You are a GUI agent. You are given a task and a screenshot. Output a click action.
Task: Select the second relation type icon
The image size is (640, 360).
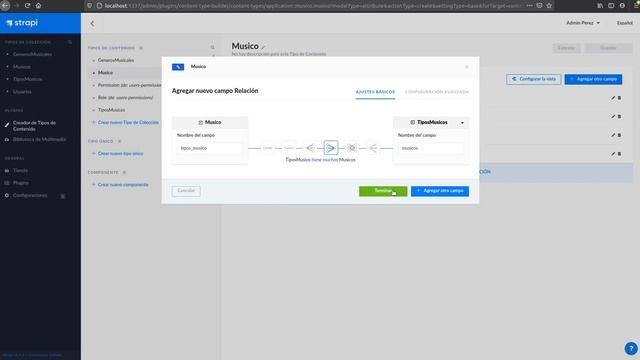289,148
